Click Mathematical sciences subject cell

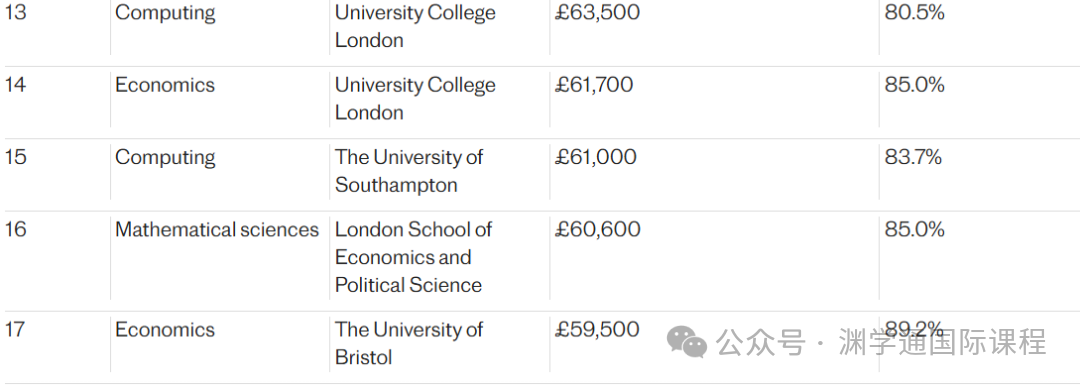point(217,229)
